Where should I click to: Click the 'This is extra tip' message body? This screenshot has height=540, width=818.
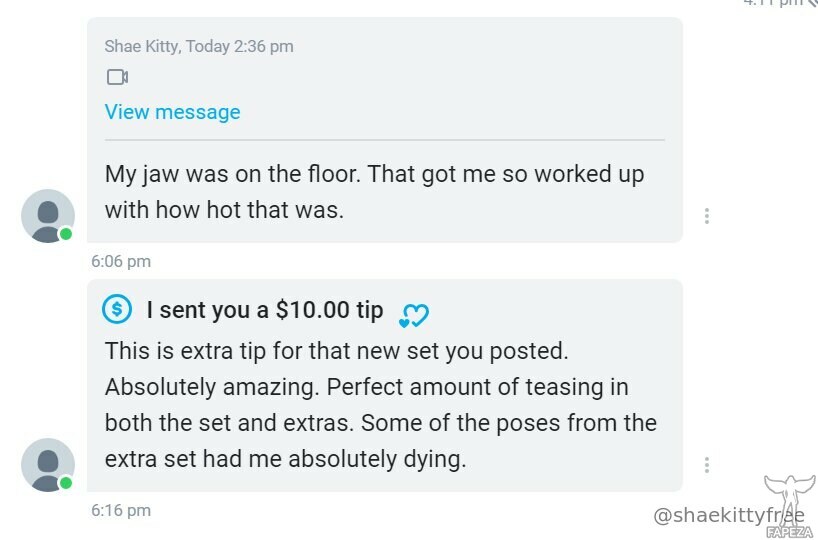click(380, 405)
